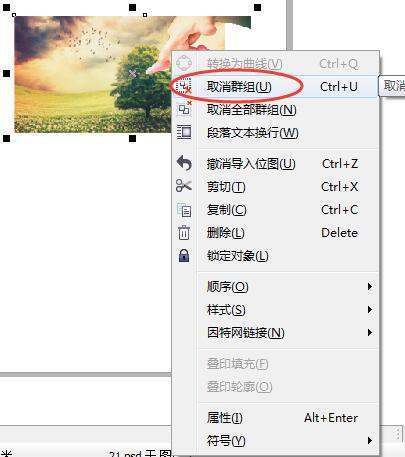Click the top-right black selection handle

pos(258,7)
